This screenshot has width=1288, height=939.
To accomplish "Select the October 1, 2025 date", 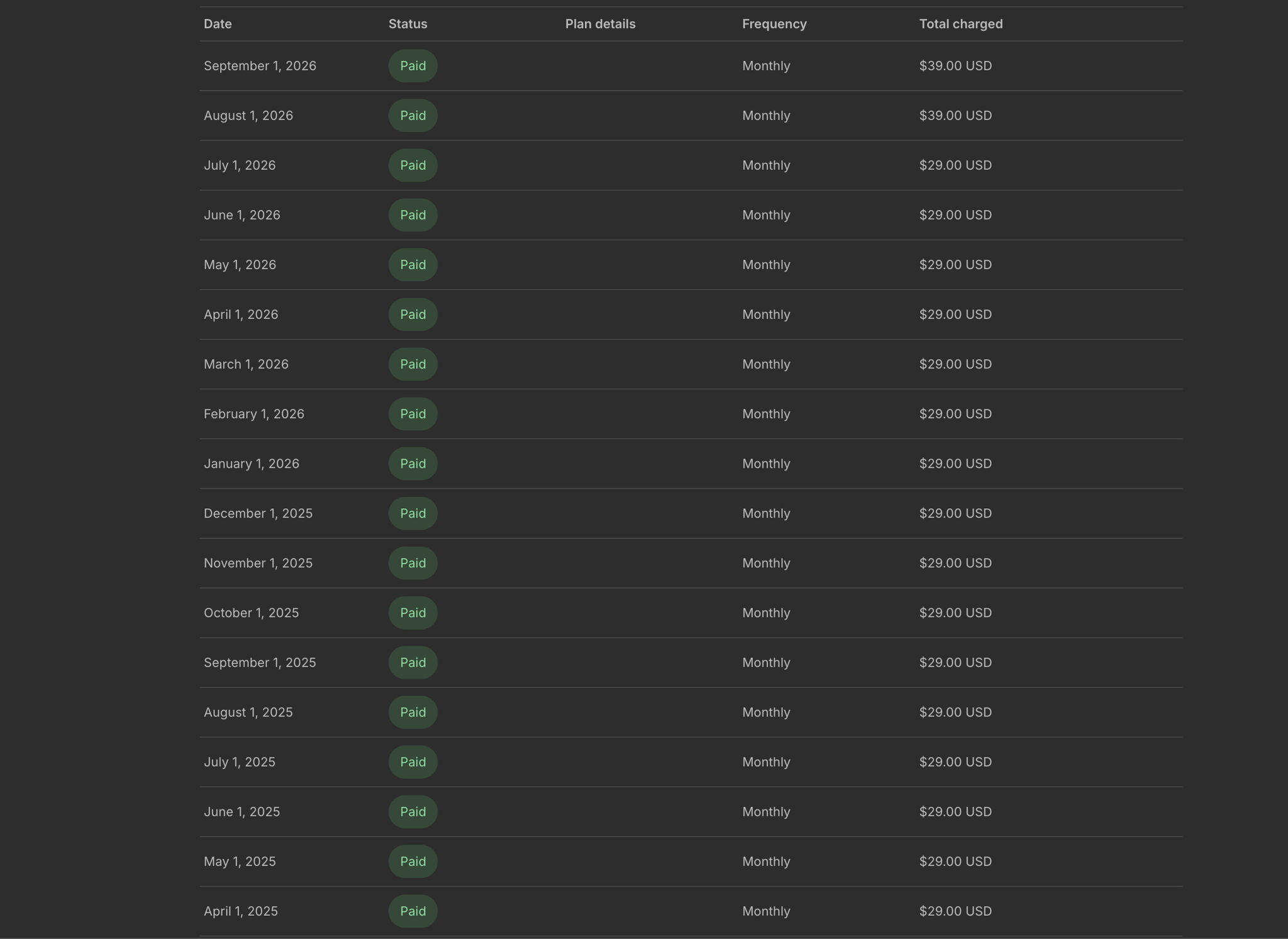I will (x=251, y=613).
